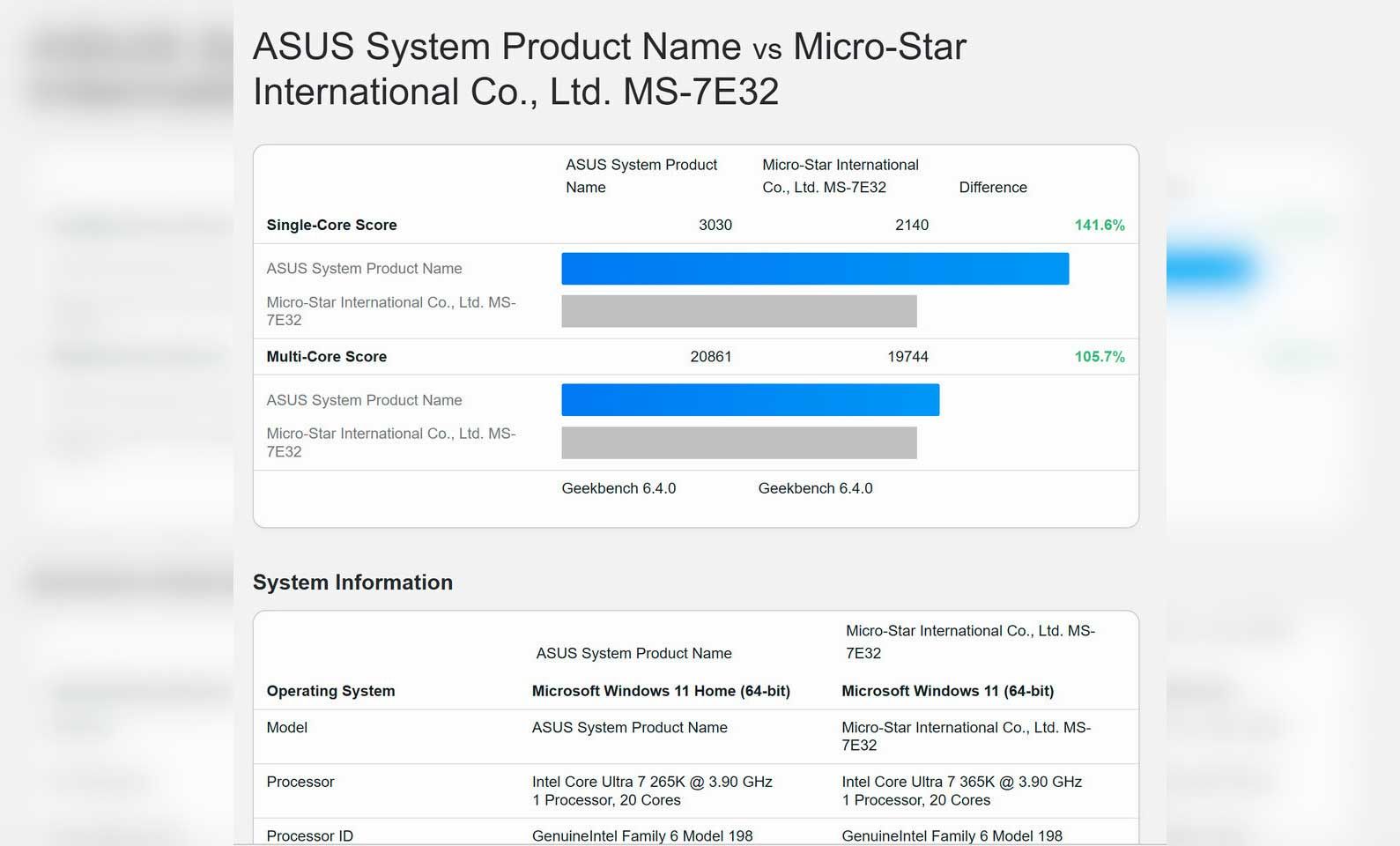Click the Processor ID row label
The image size is (1400, 846).
pyautogui.click(x=309, y=835)
